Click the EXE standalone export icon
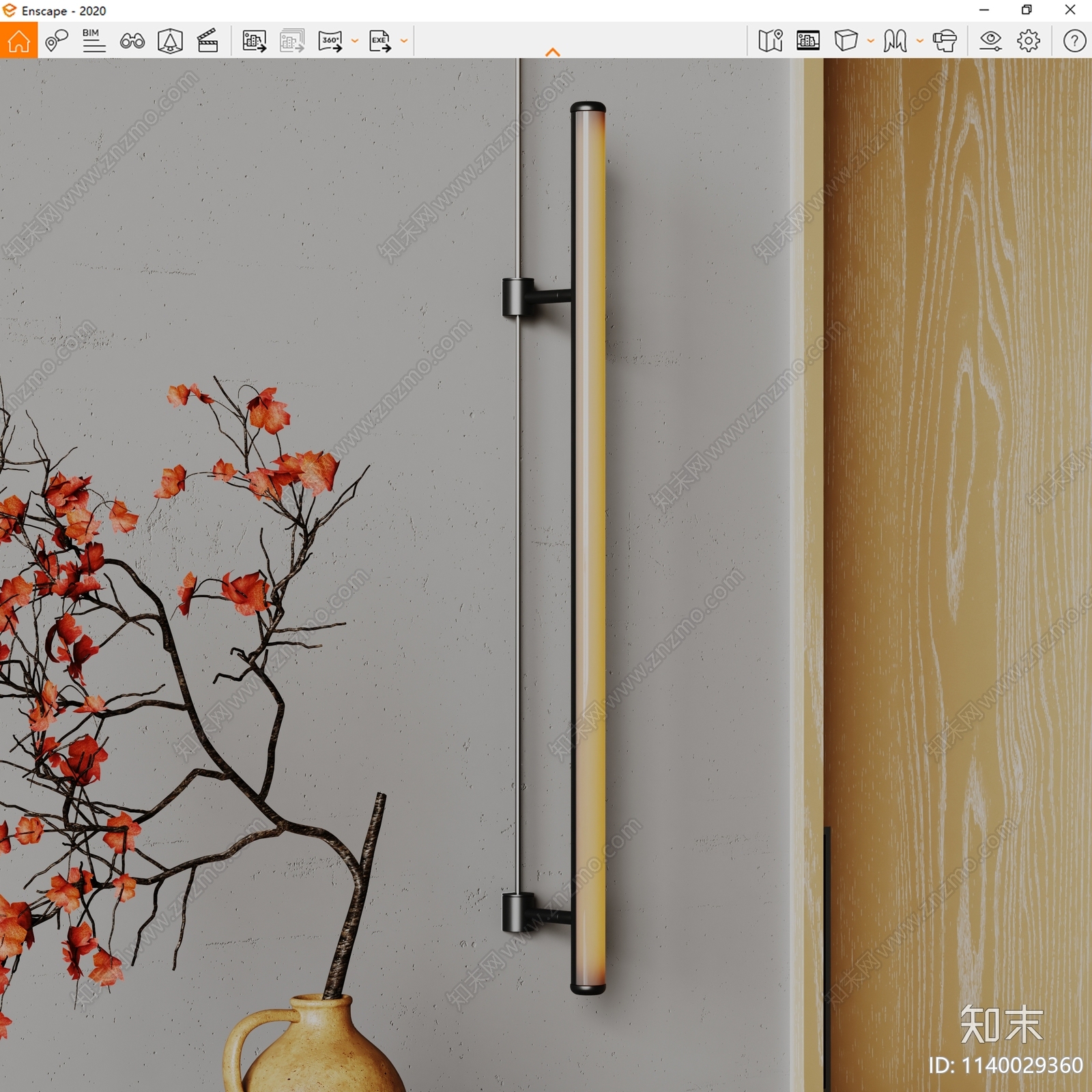The width and height of the screenshot is (1092, 1092). (x=380, y=41)
